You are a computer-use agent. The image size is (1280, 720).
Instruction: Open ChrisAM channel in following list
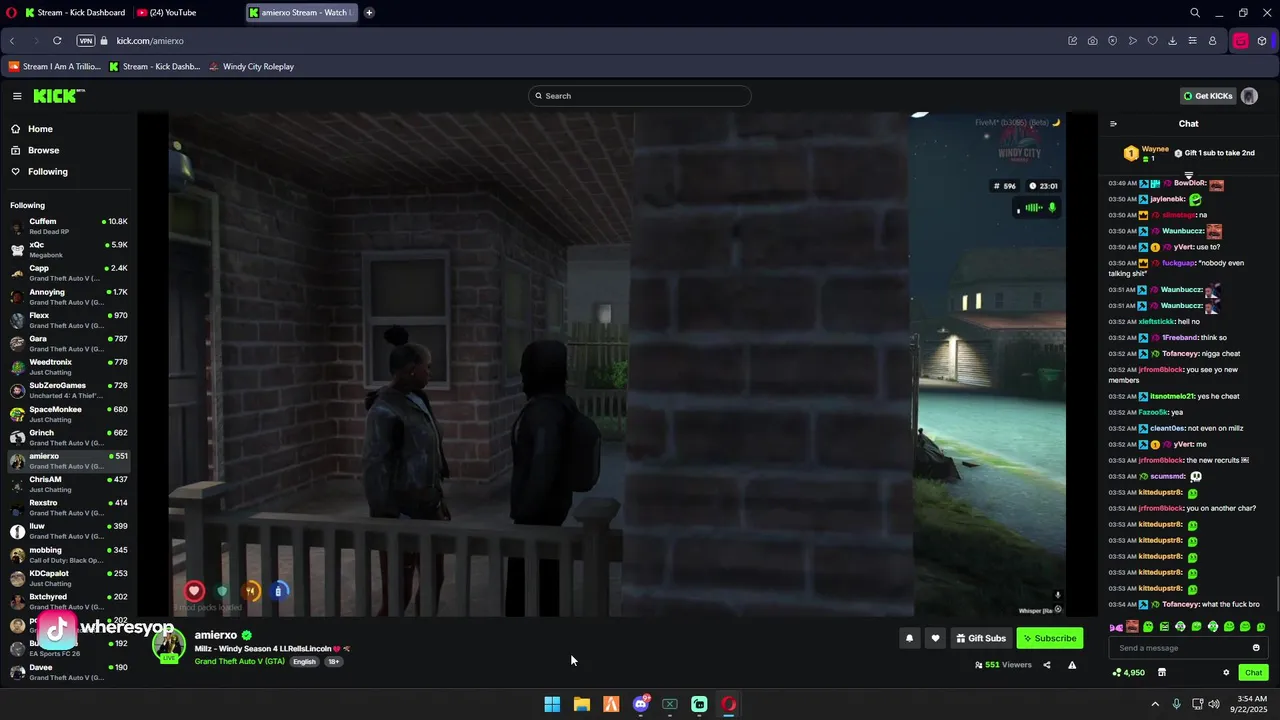68,484
